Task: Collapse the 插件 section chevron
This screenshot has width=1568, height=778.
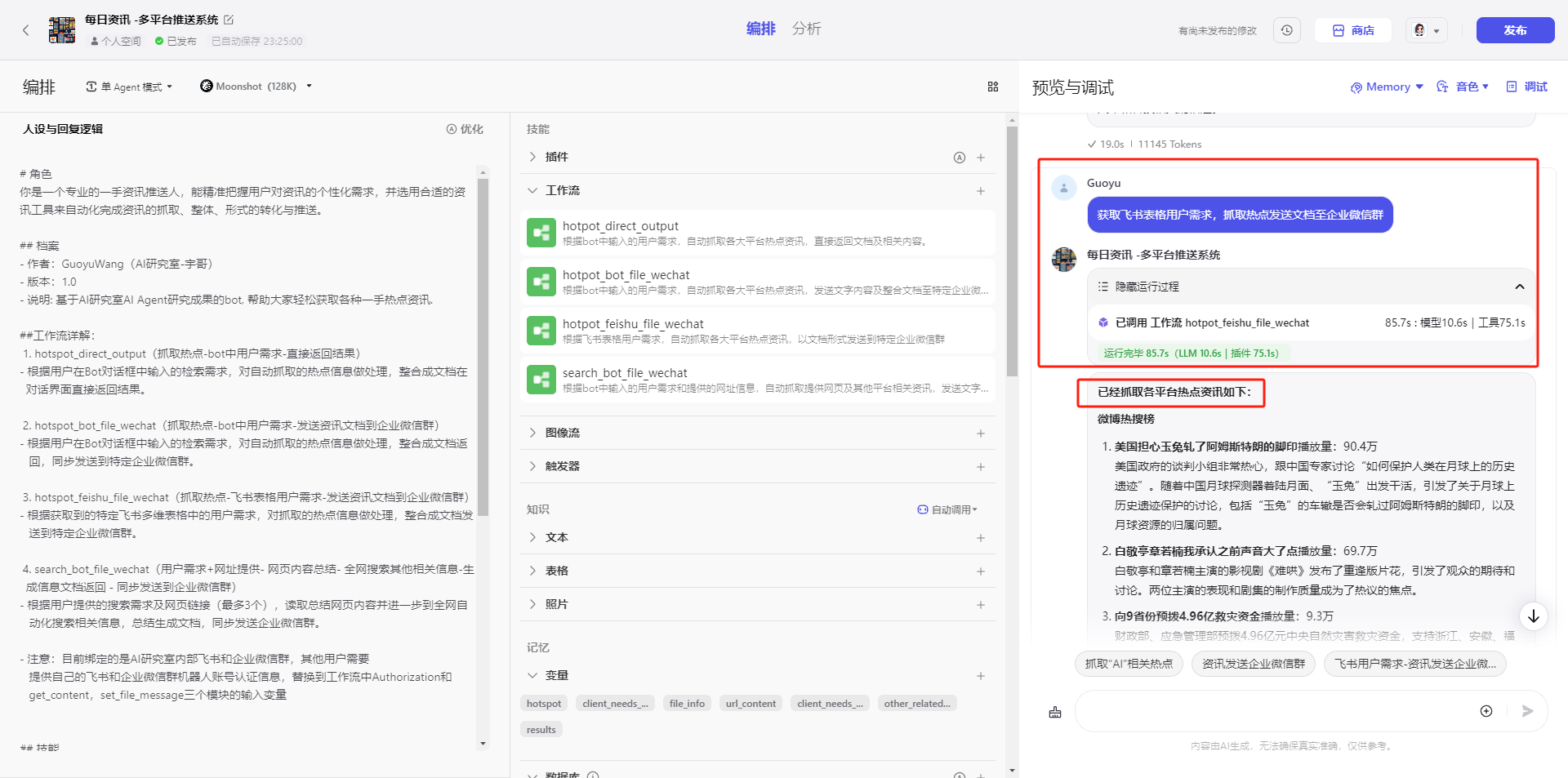Action: tap(532, 157)
